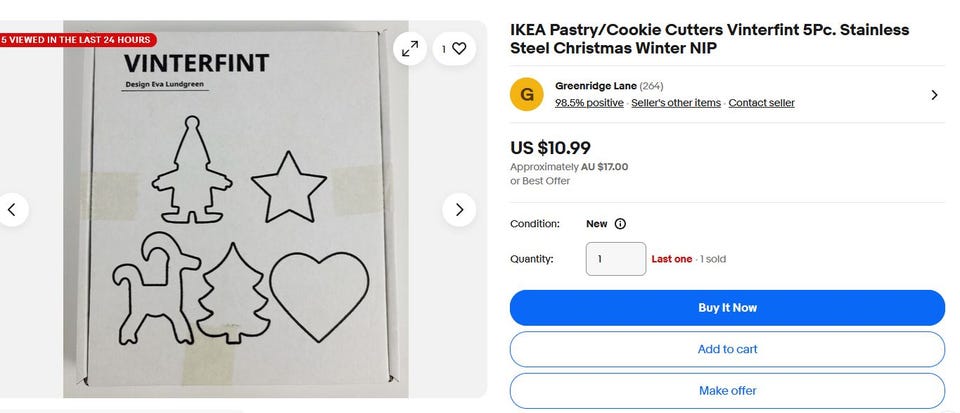The image size is (960, 413).
Task: Open the 98.5% positive feedback link
Action: click(589, 103)
